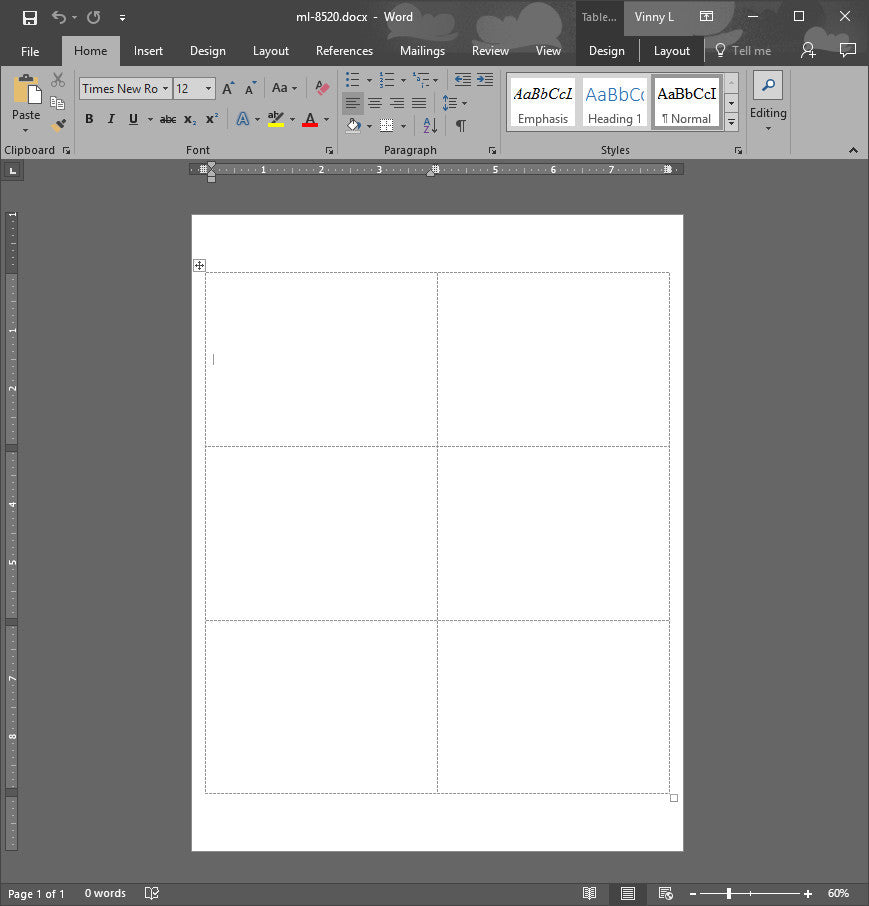Screen dimensions: 869x906
Task: Click inside the bottom-right label cell
Action: (x=553, y=706)
